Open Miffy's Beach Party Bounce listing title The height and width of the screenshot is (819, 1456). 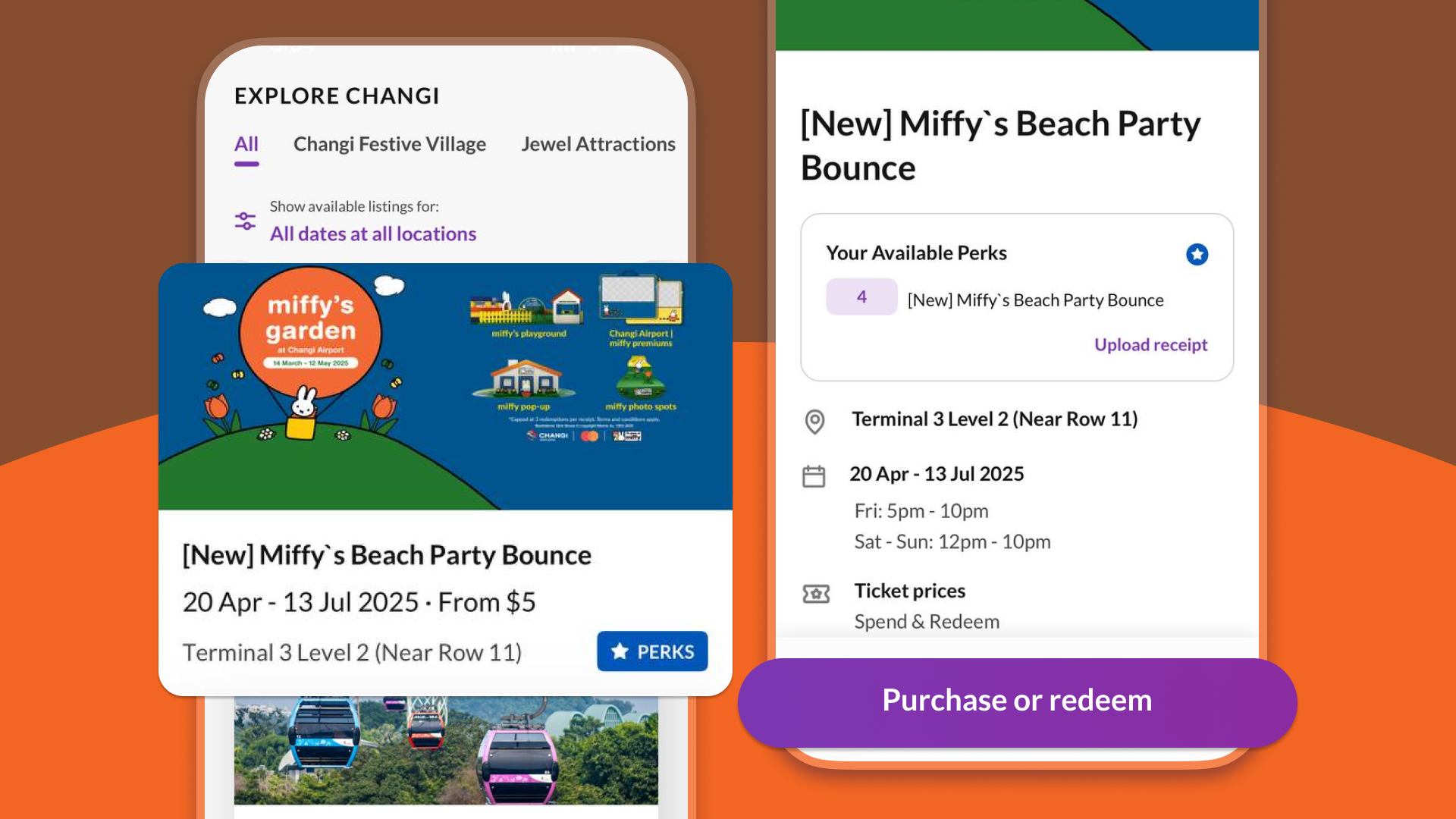pyautogui.click(x=387, y=555)
